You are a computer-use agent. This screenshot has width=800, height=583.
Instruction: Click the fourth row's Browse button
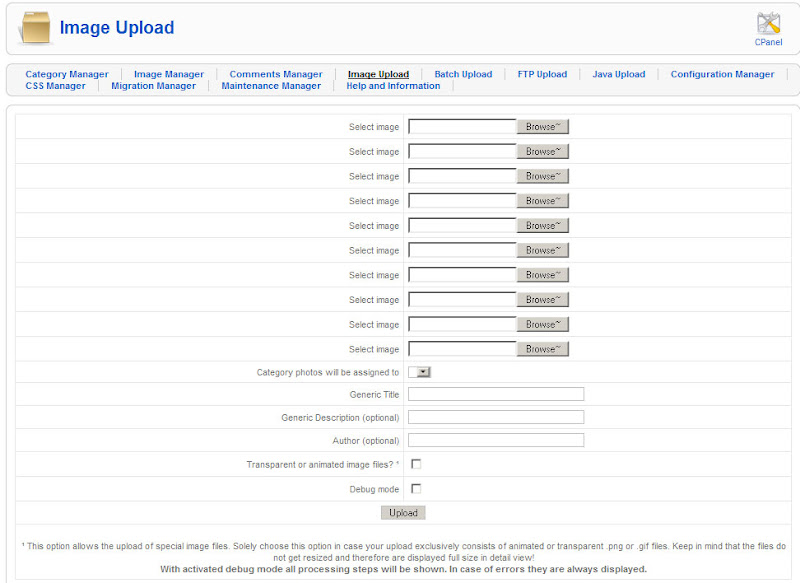pos(543,201)
